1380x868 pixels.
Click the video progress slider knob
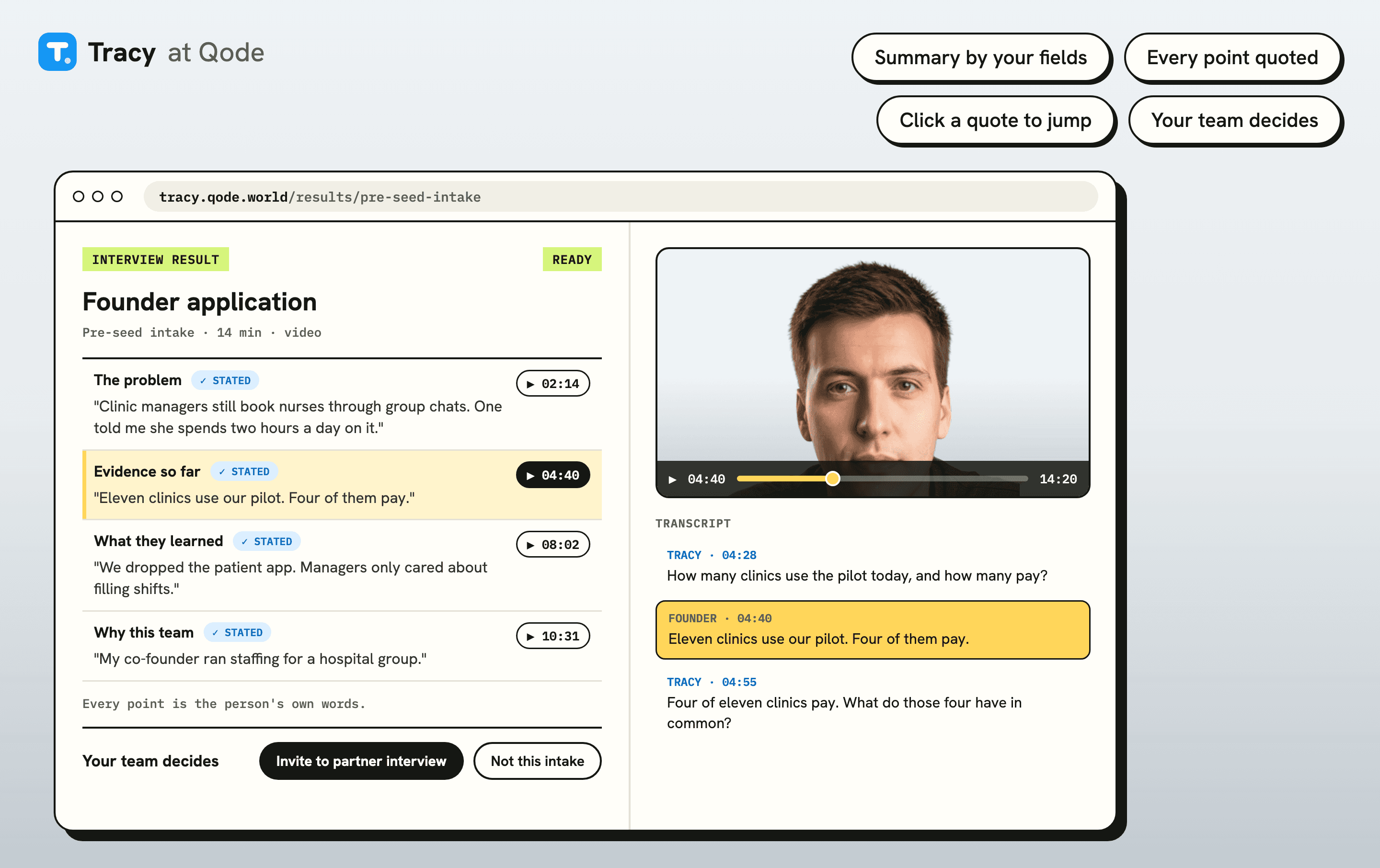pos(833,479)
